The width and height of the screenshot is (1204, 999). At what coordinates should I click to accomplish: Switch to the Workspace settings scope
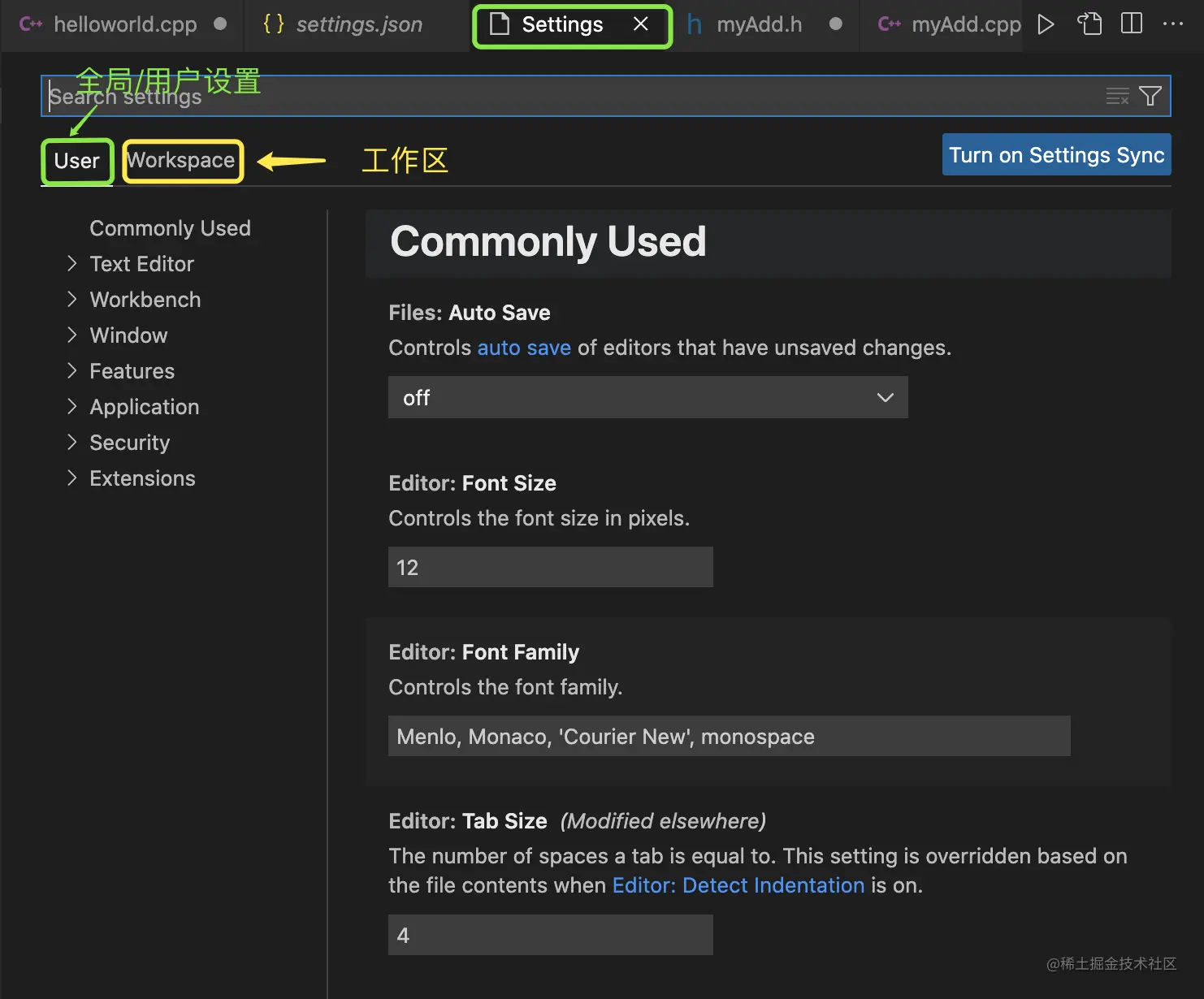pyautogui.click(x=181, y=160)
